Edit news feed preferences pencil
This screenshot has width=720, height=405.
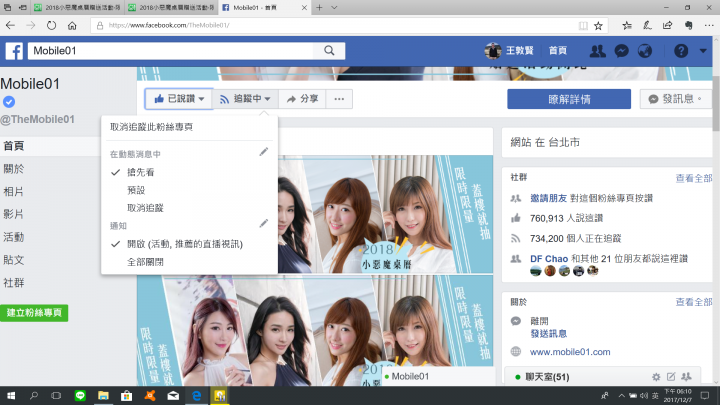pyautogui.click(x=264, y=152)
